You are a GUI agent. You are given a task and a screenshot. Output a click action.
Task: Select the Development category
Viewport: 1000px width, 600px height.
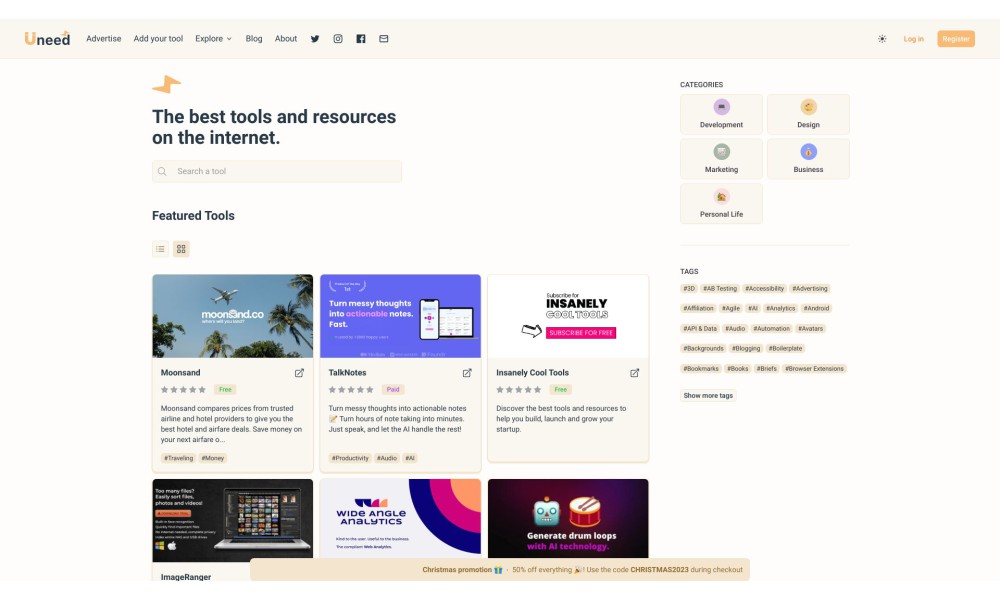(721, 114)
